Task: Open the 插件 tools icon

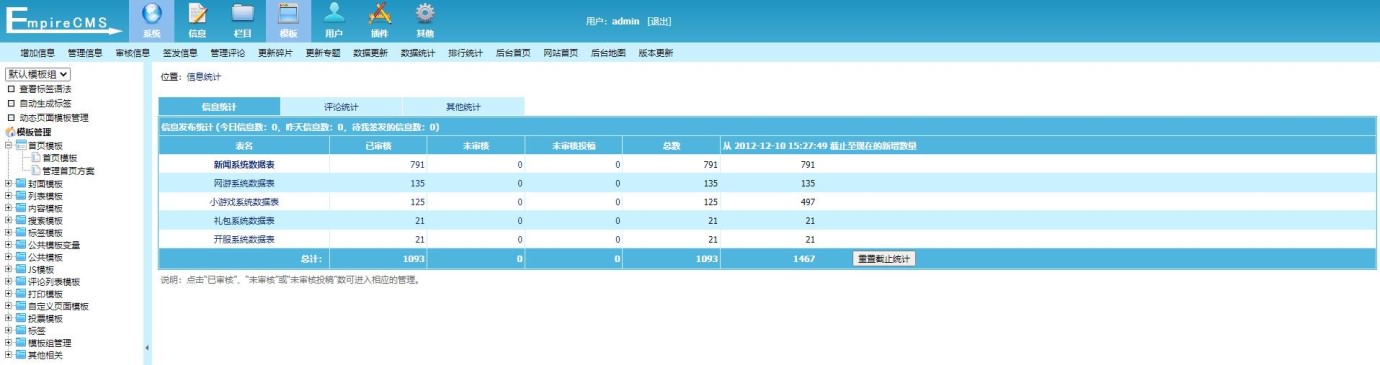Action: pos(379,14)
